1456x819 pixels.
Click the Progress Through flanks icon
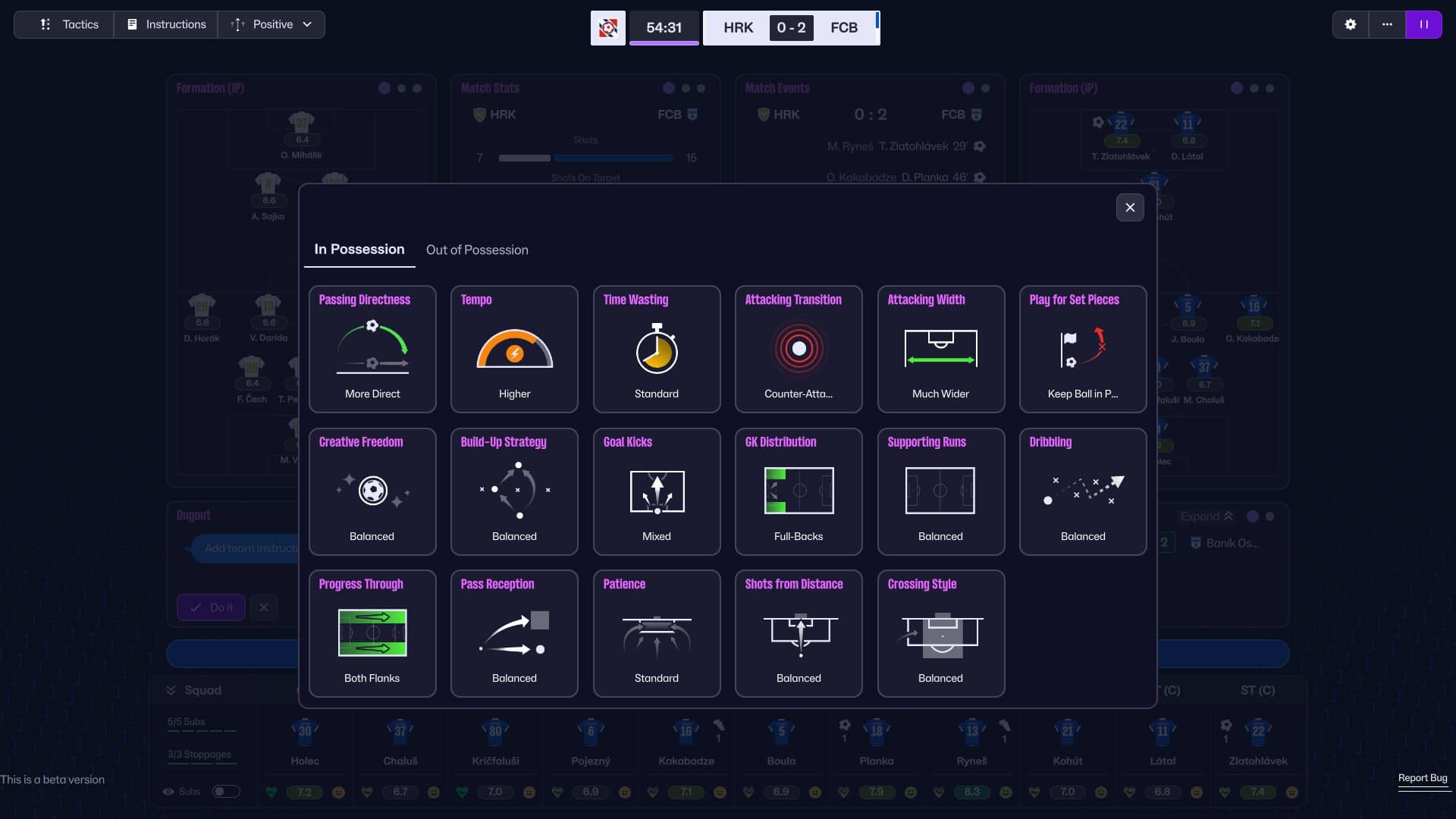click(x=372, y=632)
